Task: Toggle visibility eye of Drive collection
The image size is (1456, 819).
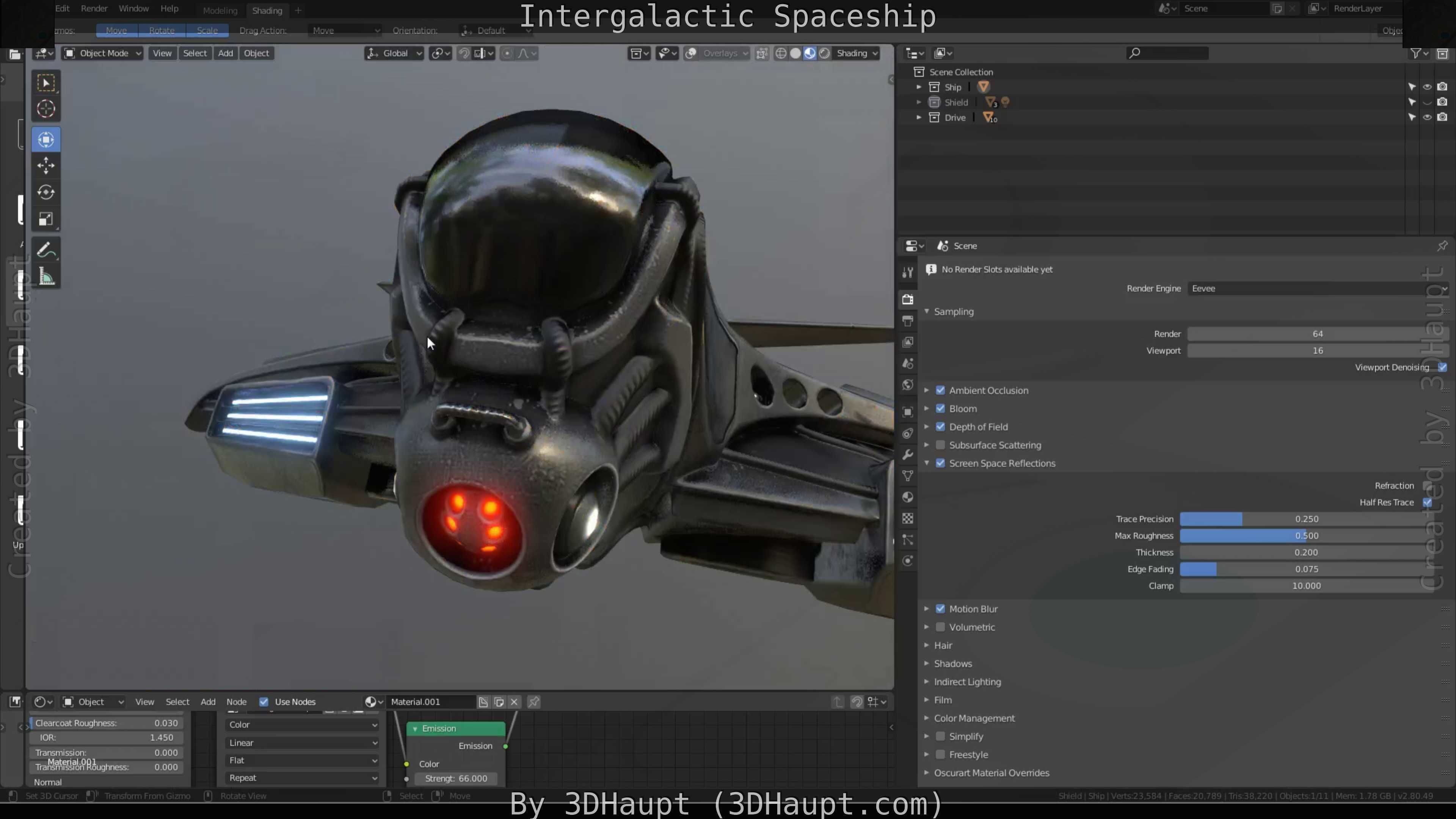Action: click(1426, 118)
